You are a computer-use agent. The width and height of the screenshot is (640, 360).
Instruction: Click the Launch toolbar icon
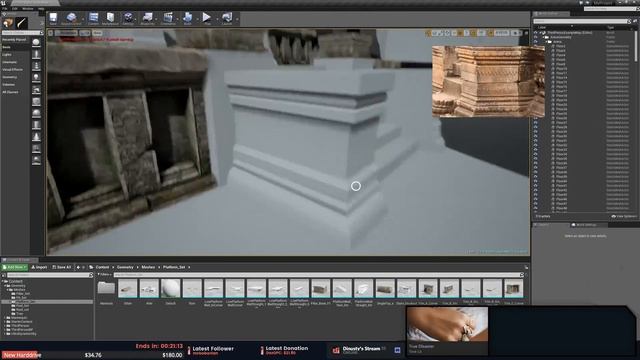pos(227,18)
